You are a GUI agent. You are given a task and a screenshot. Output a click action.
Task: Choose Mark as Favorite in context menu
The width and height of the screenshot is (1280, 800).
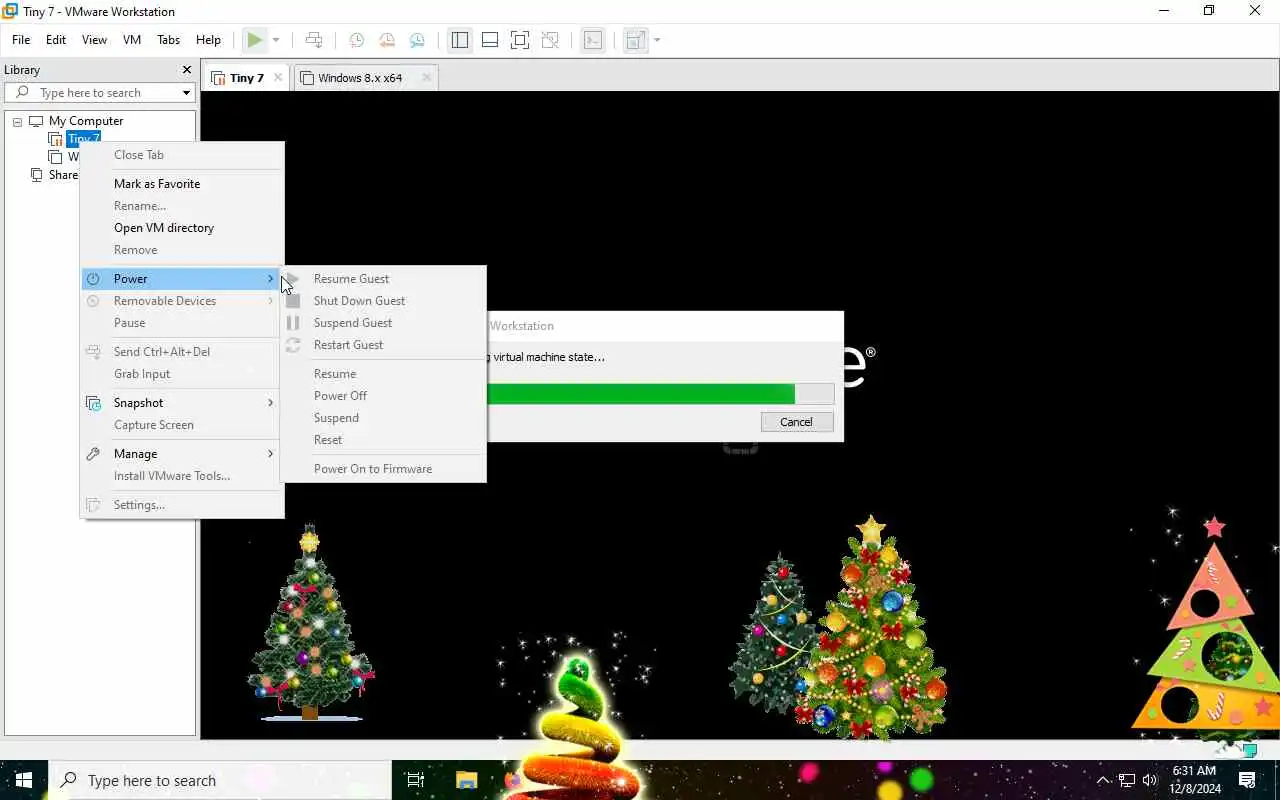tap(157, 184)
